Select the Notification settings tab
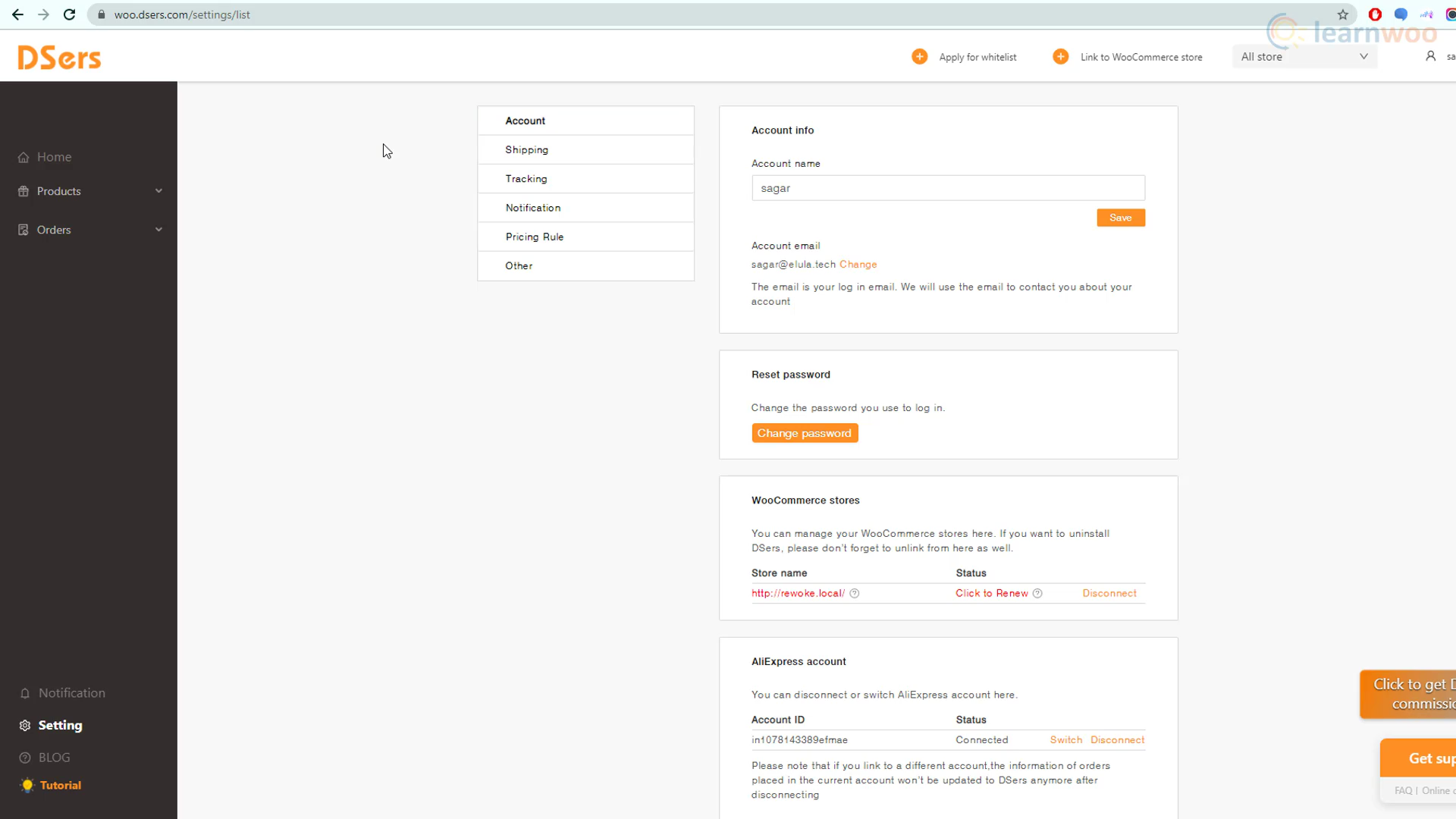Screen dimensions: 1456x819 (585, 208)
